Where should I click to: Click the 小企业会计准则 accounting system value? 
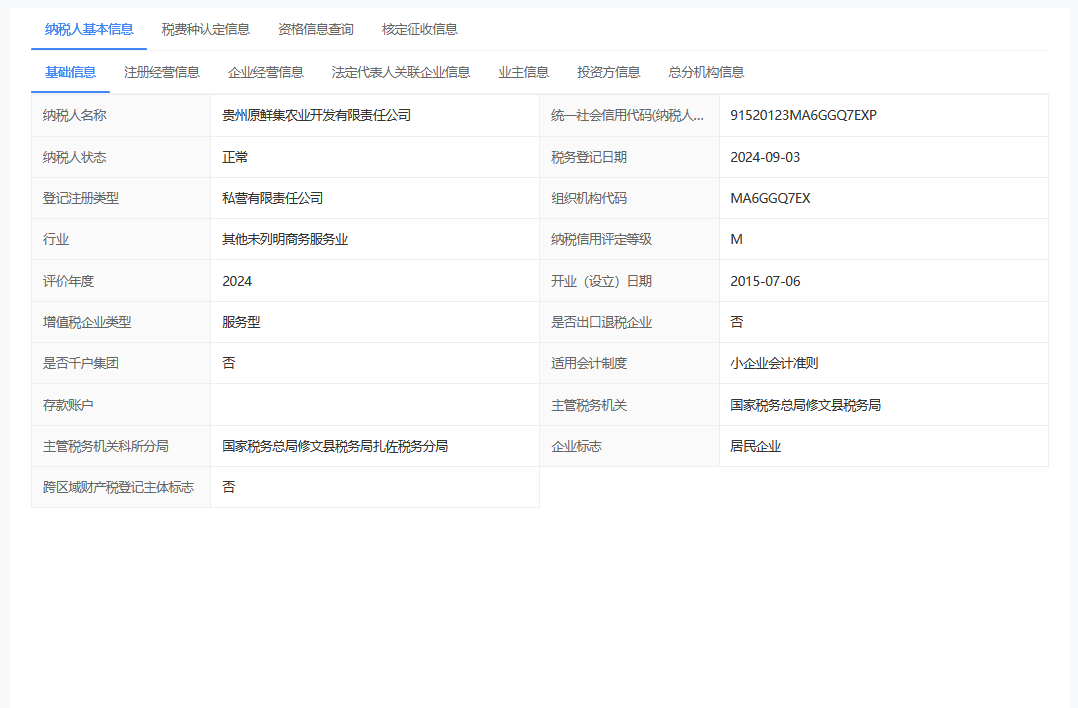pos(774,363)
